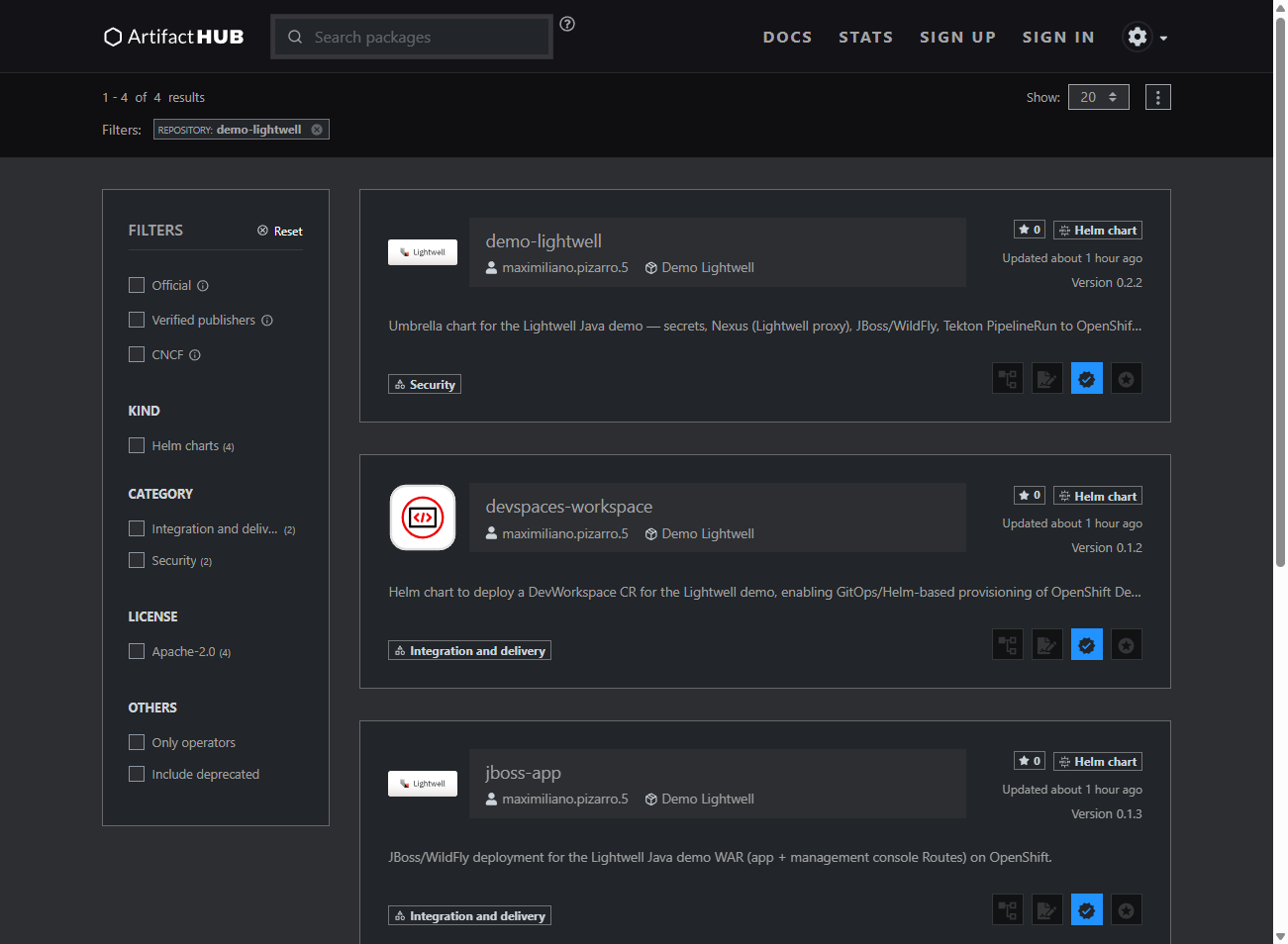Viewport: 1288px width, 944px height.
Task: Select SIGN IN in the navbar
Action: pos(1059,37)
